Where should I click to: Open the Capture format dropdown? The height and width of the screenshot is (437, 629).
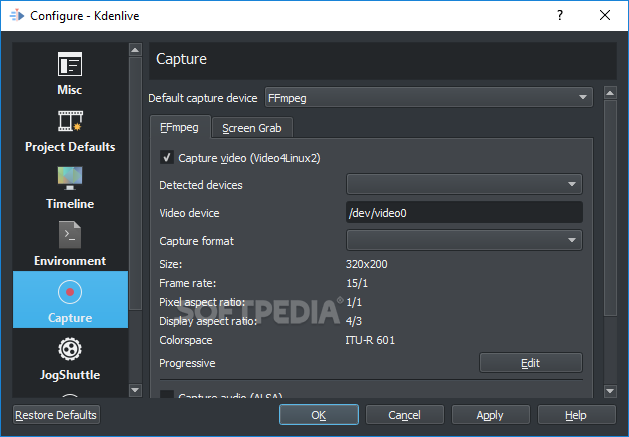point(464,240)
